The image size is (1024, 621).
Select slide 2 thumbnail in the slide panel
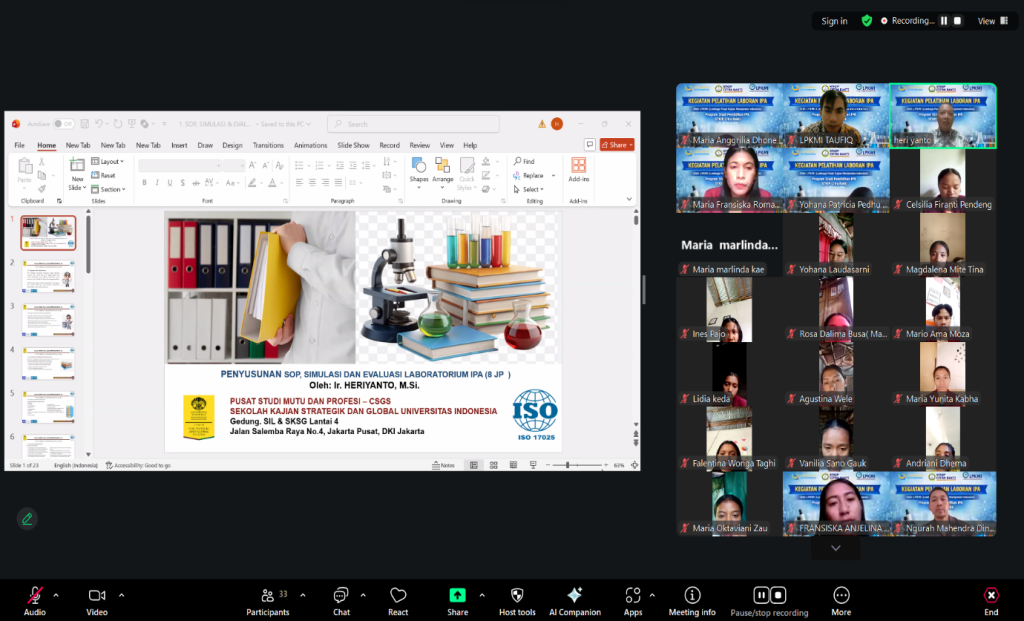tap(48, 276)
